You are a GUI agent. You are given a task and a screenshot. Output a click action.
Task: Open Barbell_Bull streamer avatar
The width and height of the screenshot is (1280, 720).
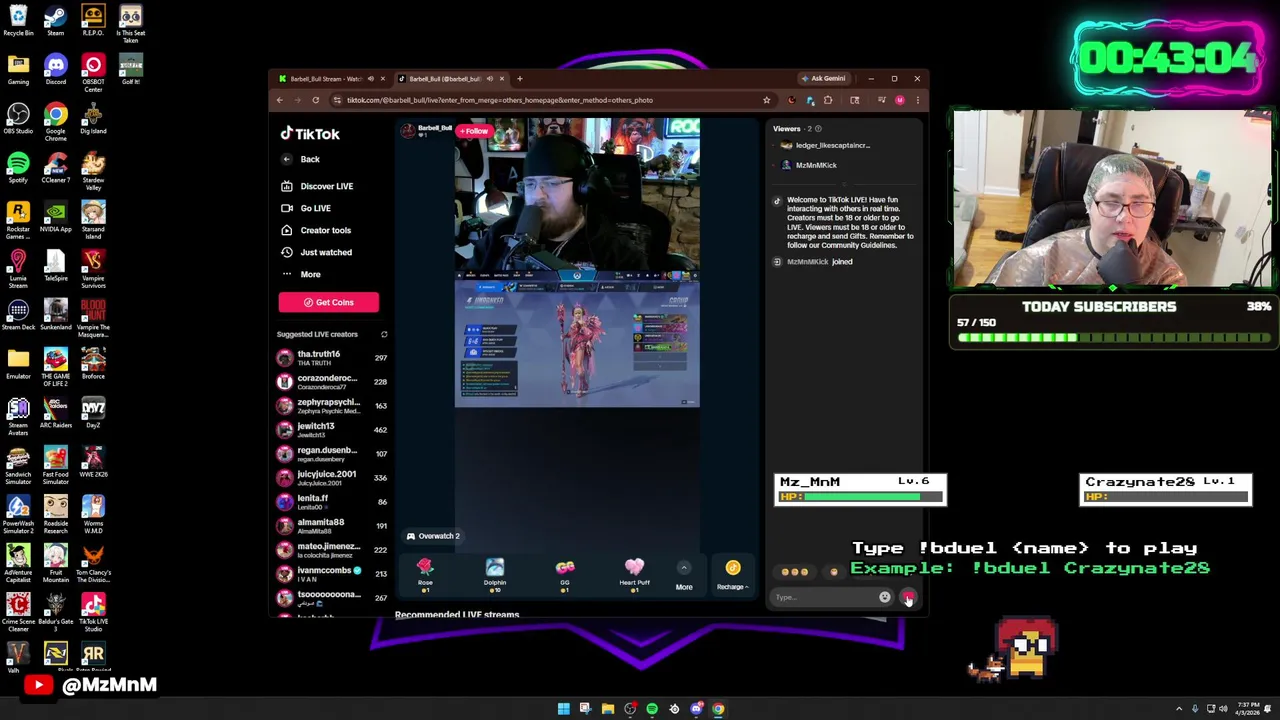[x=408, y=131]
